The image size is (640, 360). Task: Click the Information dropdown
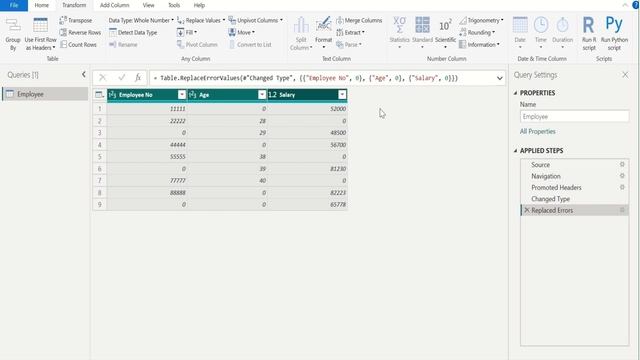pos(479,44)
